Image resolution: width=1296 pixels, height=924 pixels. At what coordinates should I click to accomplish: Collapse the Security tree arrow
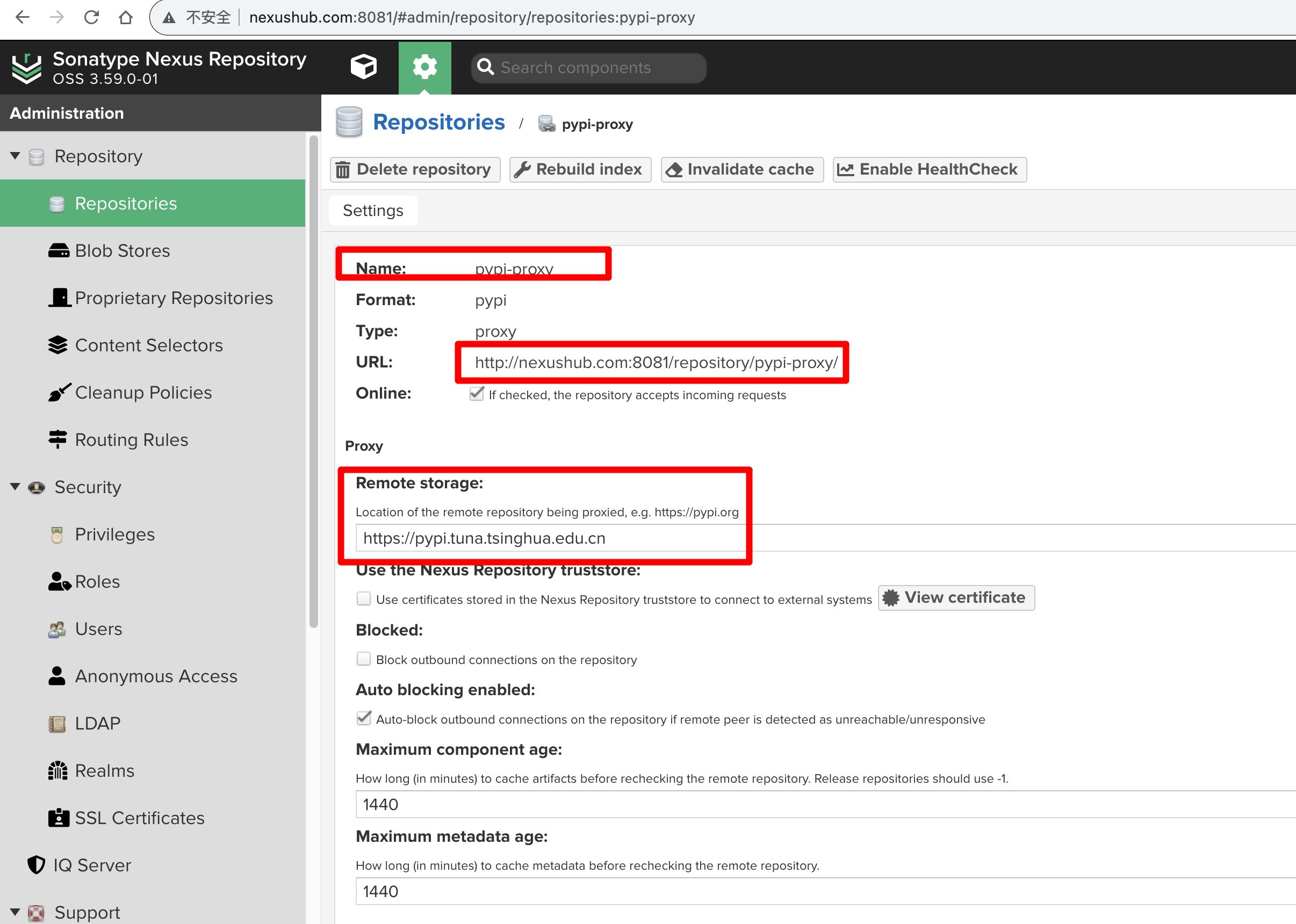click(16, 487)
